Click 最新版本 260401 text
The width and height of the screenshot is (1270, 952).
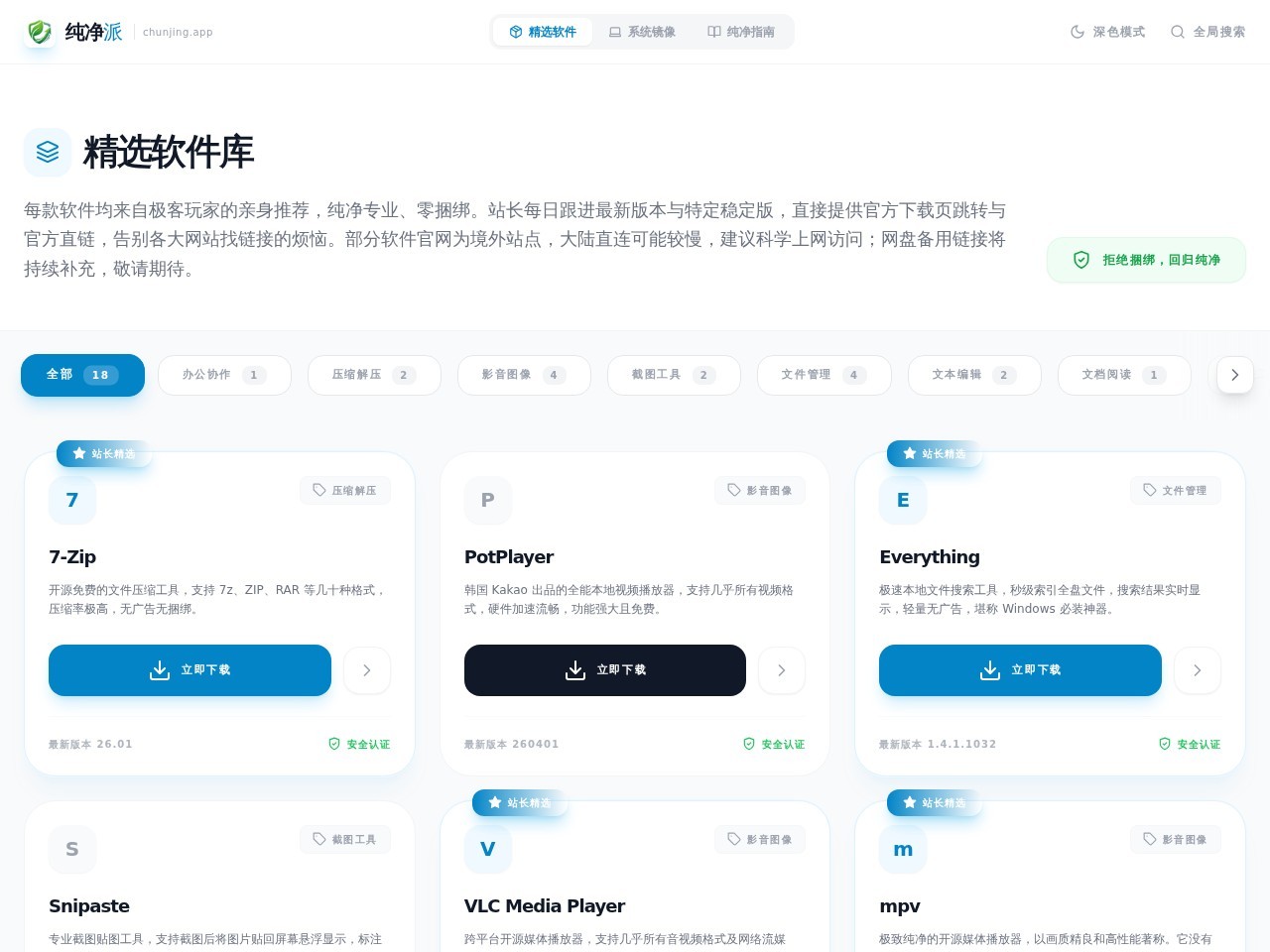[x=512, y=744]
